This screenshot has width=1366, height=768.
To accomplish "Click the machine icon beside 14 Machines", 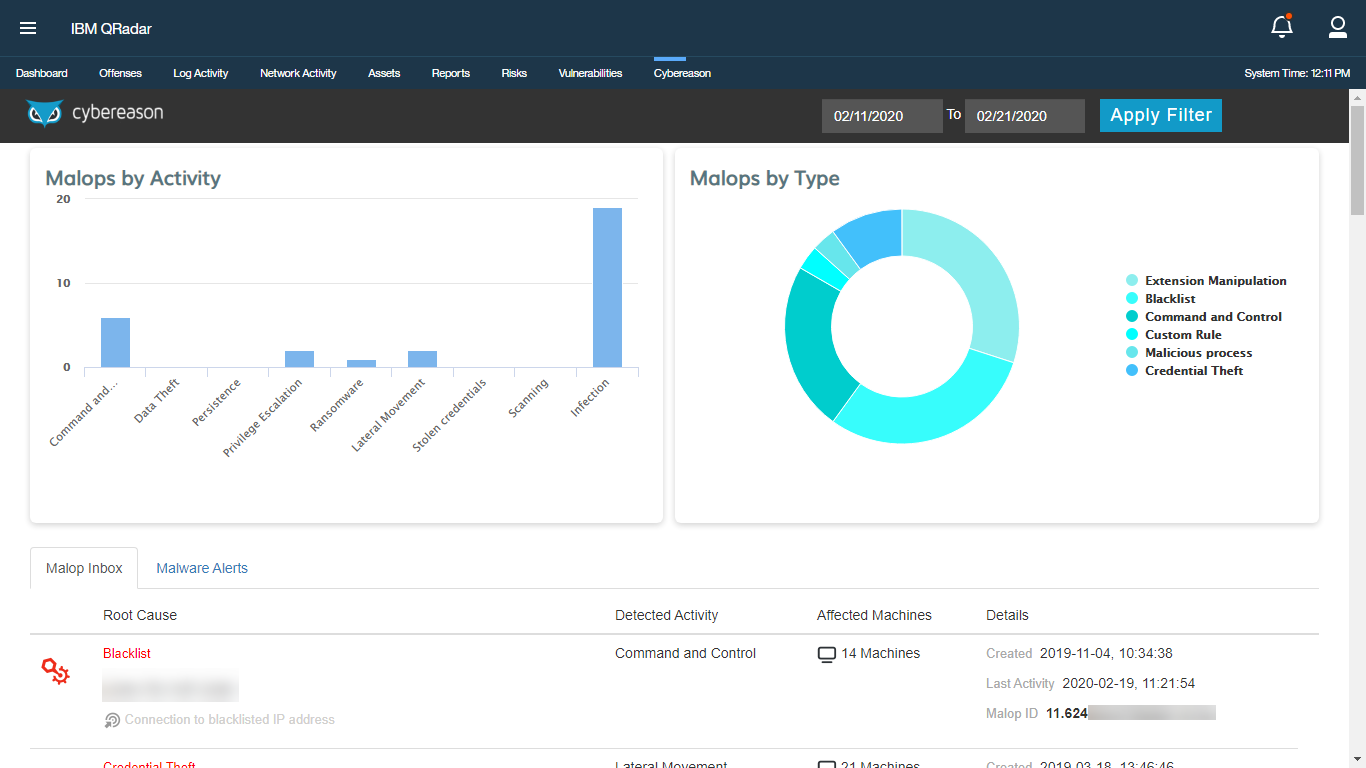I will [x=826, y=653].
